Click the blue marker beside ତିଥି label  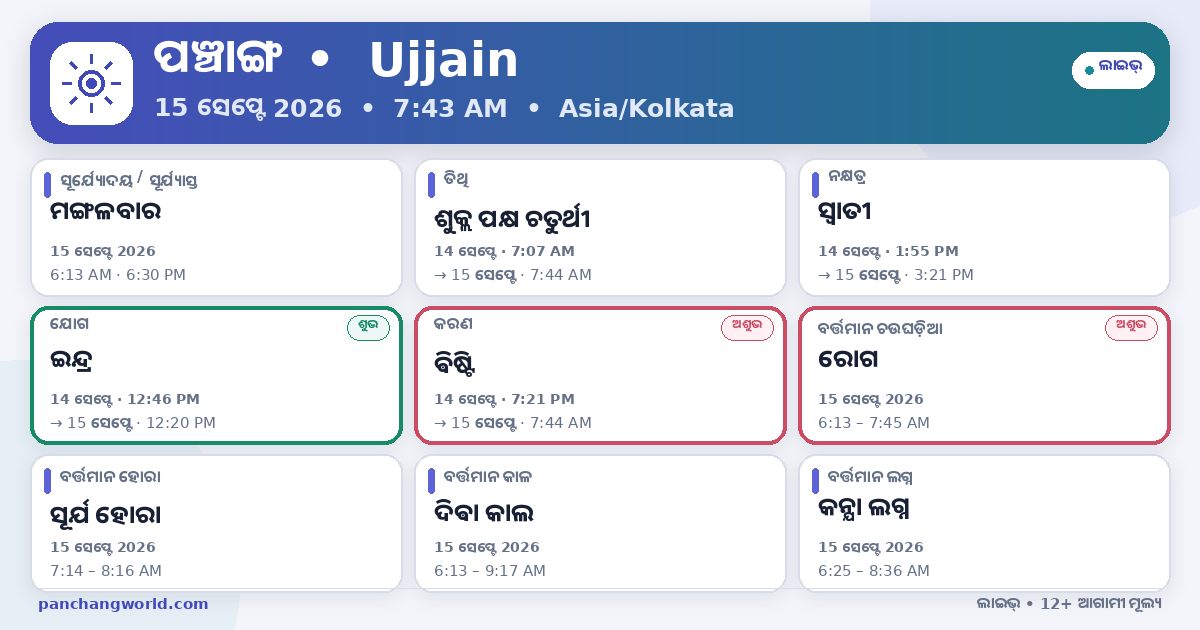(x=431, y=185)
